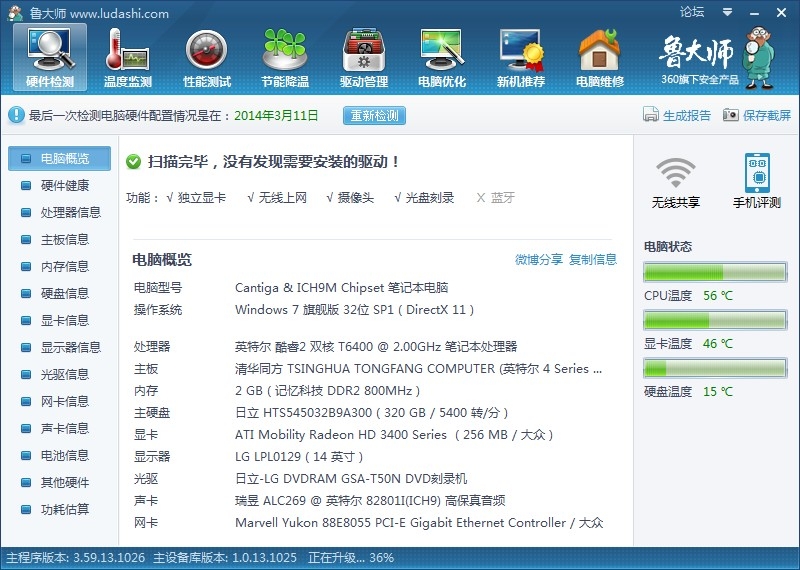Click the 重新检测 re-detect button

(374, 115)
